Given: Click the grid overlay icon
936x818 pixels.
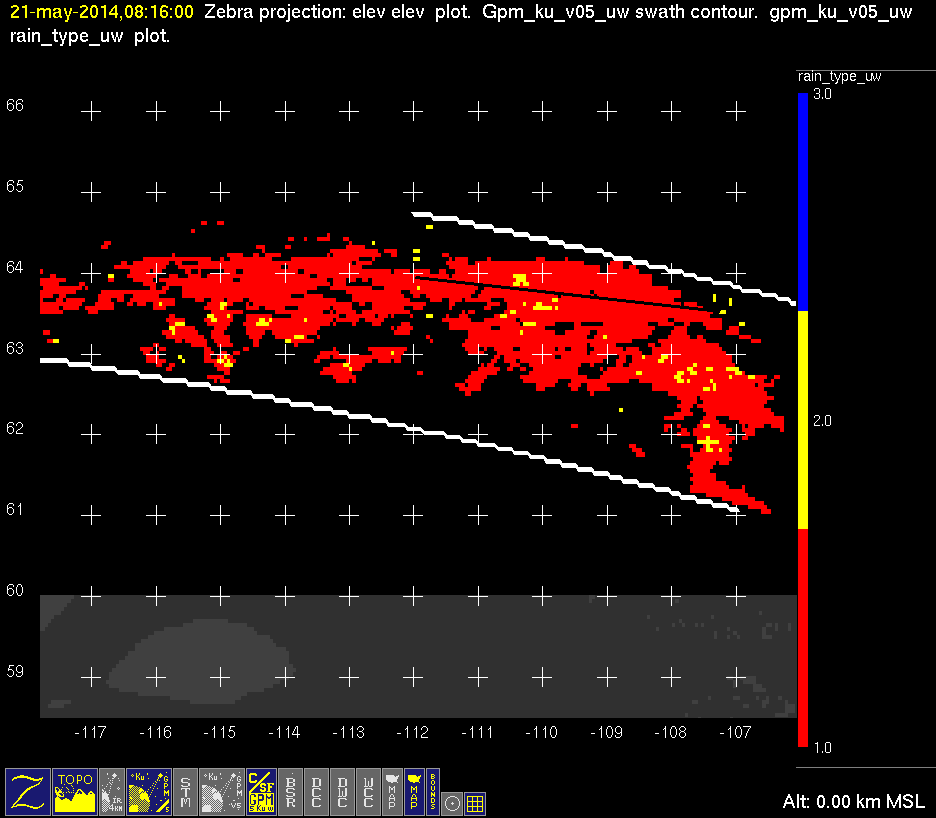Looking at the screenshot, I should (x=476, y=802).
